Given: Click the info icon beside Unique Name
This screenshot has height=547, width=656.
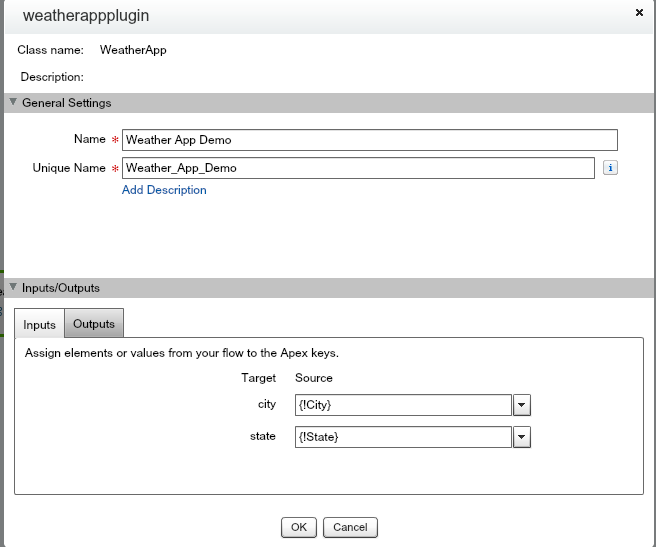Looking at the screenshot, I should click(611, 168).
